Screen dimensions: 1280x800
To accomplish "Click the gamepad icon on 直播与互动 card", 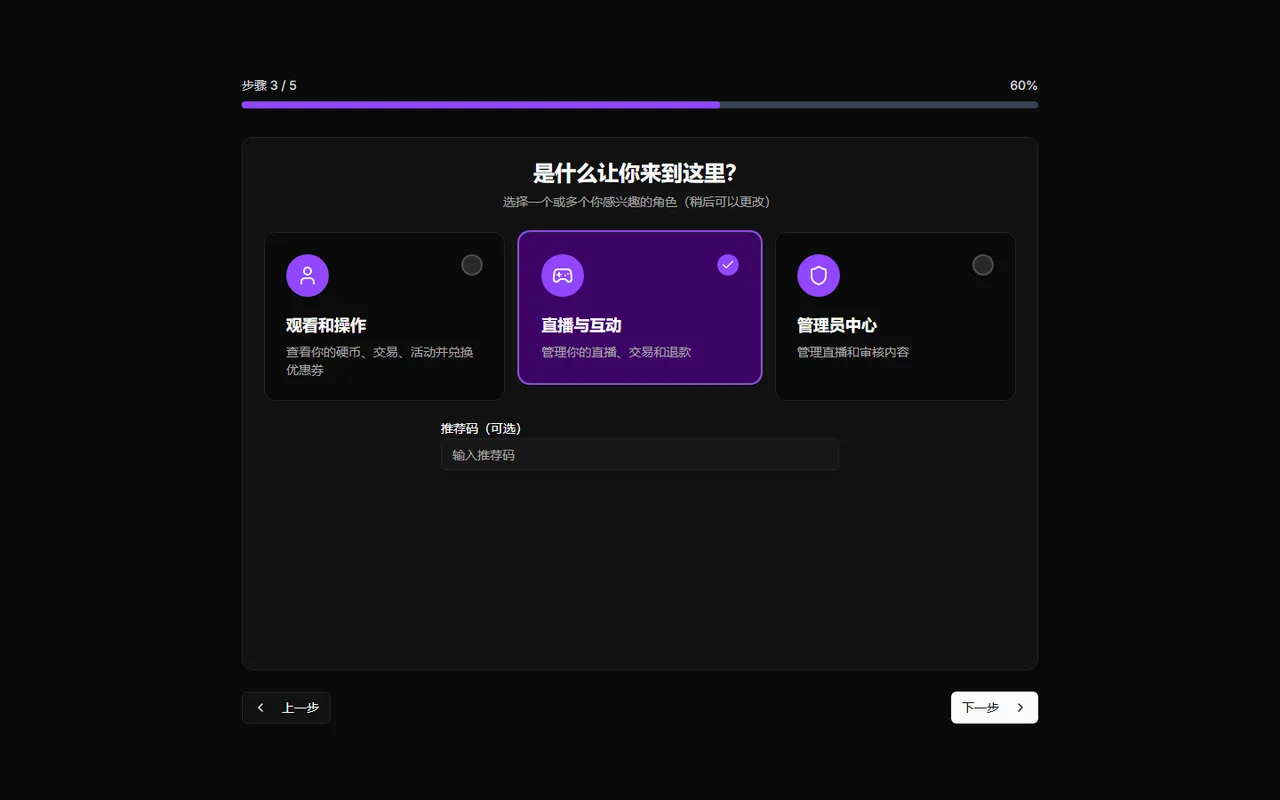I will [563, 275].
